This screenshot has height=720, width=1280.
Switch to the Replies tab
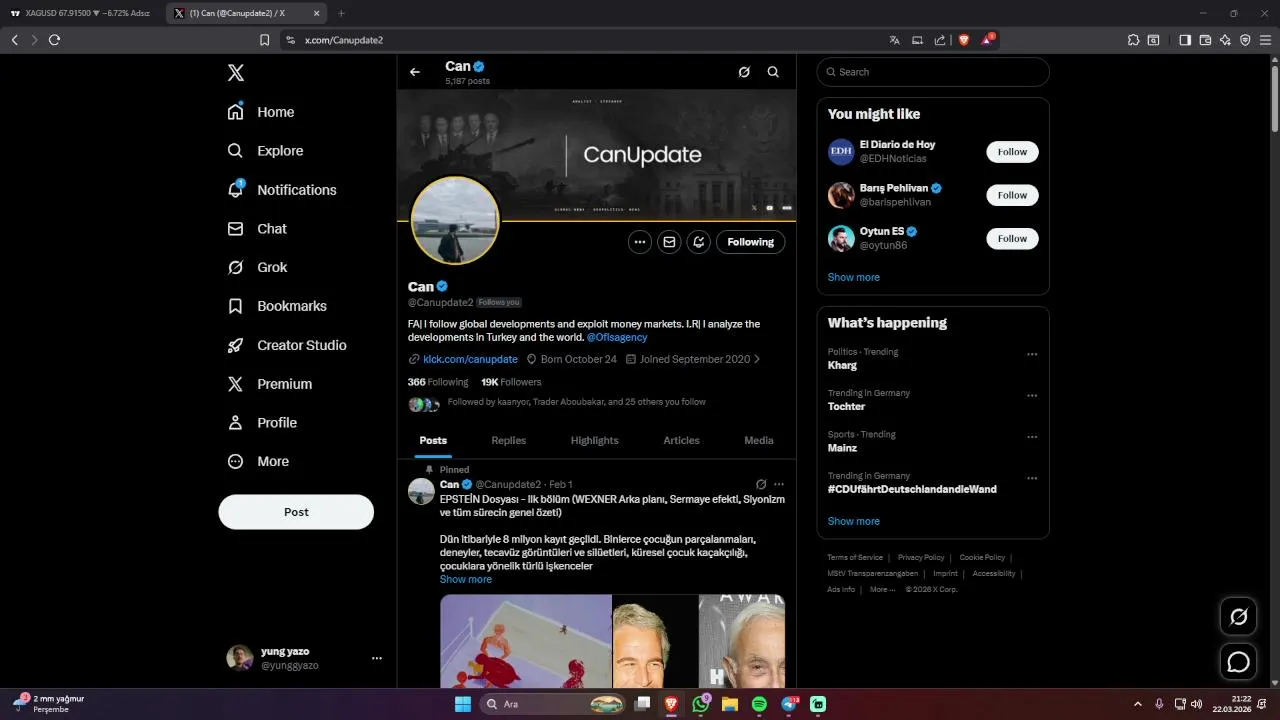tap(509, 440)
